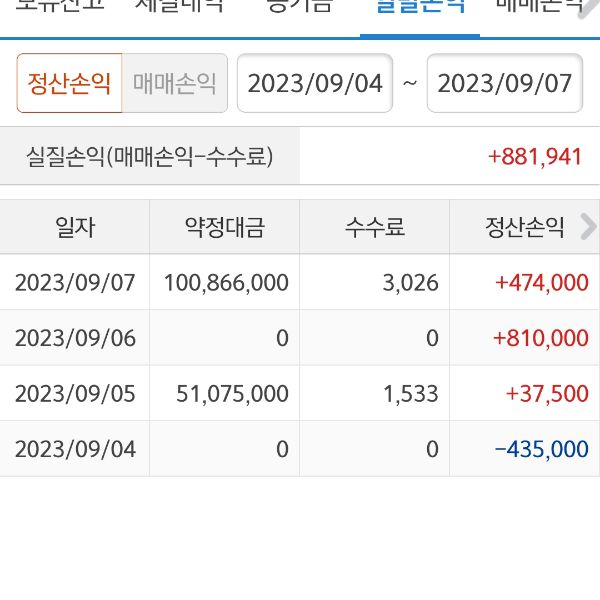Select the 2023/09/07 row date
This screenshot has width=600, height=600.
click(75, 282)
